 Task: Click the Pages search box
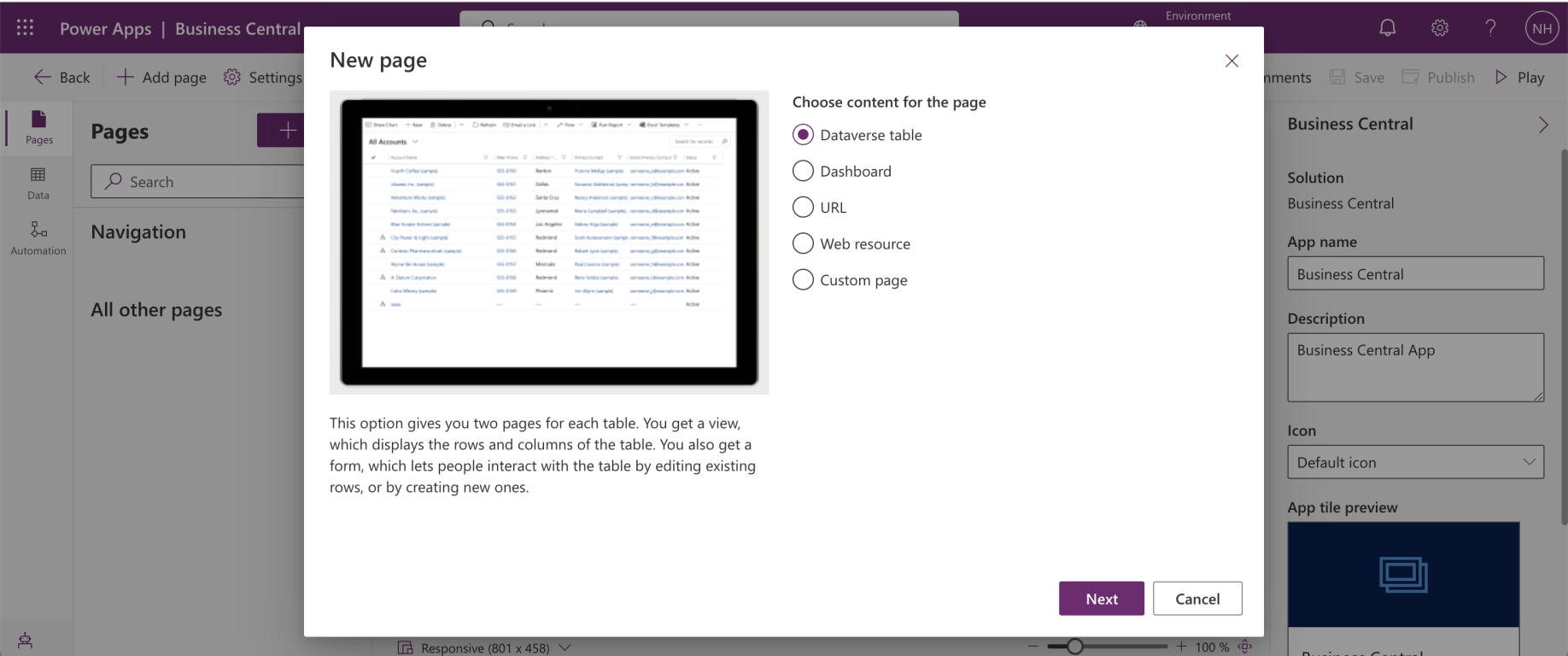tap(198, 182)
